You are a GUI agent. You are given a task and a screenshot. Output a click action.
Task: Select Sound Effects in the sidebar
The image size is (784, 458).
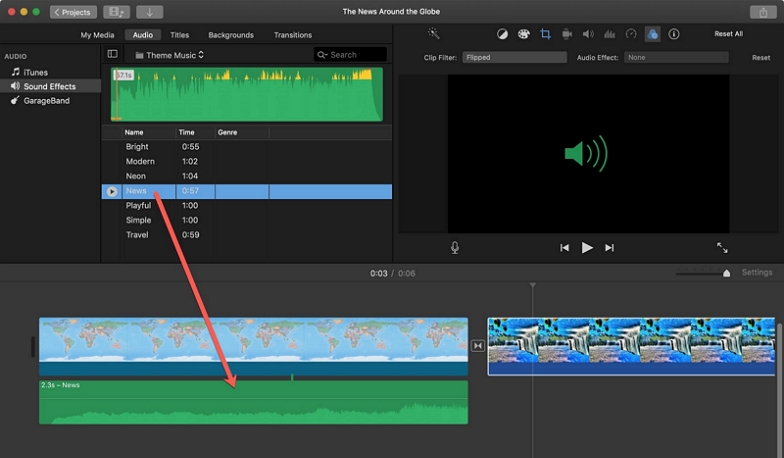(x=50, y=86)
